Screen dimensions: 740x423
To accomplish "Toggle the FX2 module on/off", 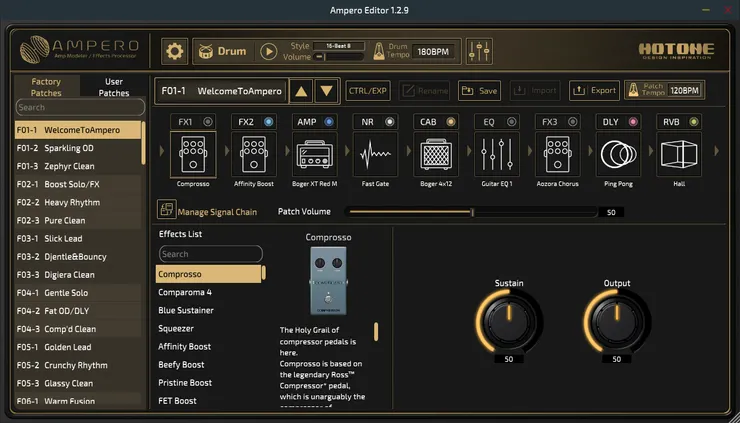I will tap(268, 122).
